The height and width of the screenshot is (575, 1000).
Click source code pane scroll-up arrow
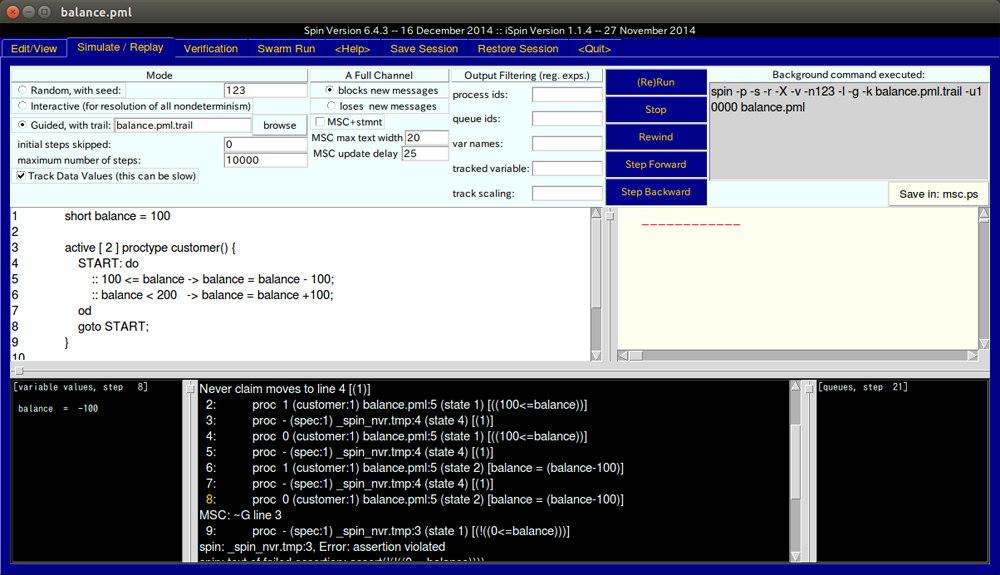pos(596,213)
